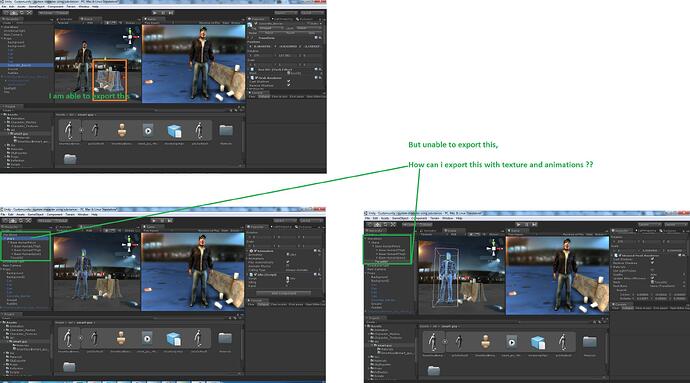The height and width of the screenshot is (383, 690).
Task: Collapse the first hierarchy item in the bottom-left window
Action: pos(6,238)
